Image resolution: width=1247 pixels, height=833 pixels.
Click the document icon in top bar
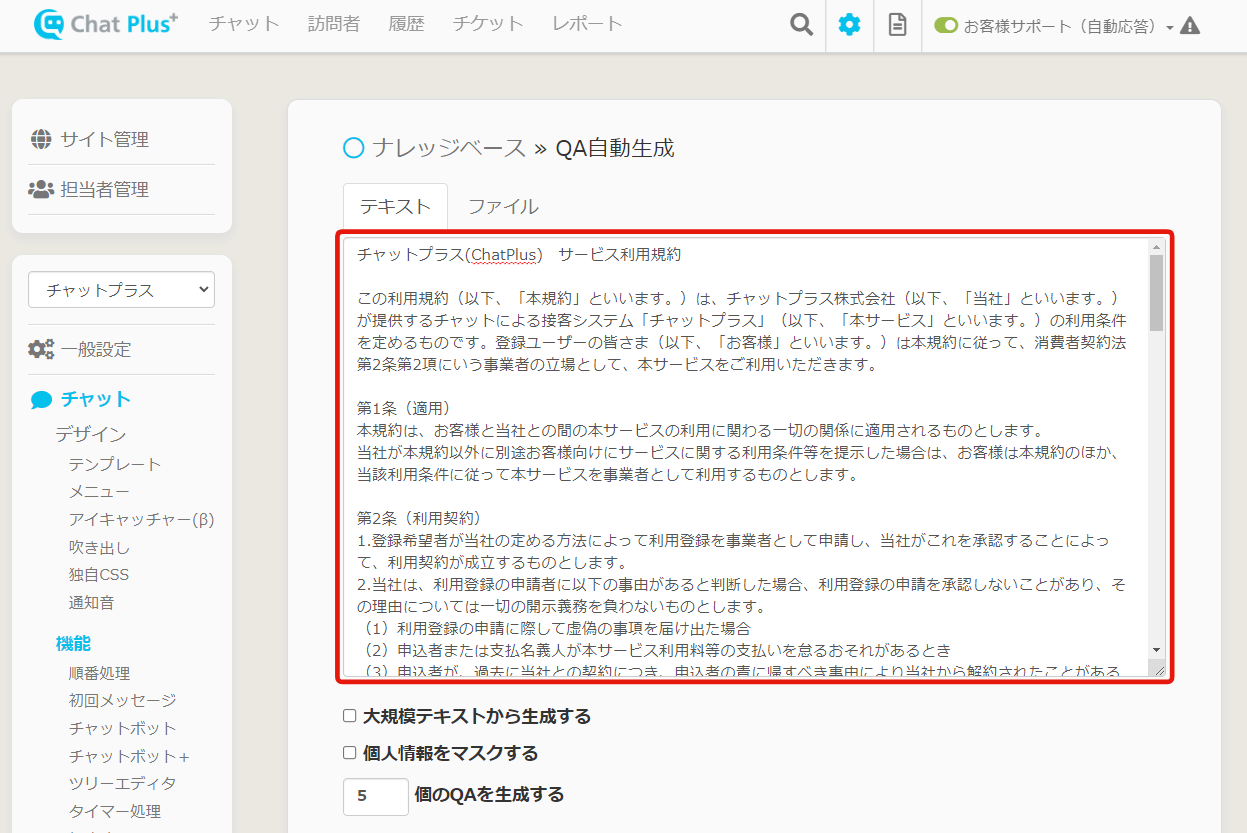point(897,25)
